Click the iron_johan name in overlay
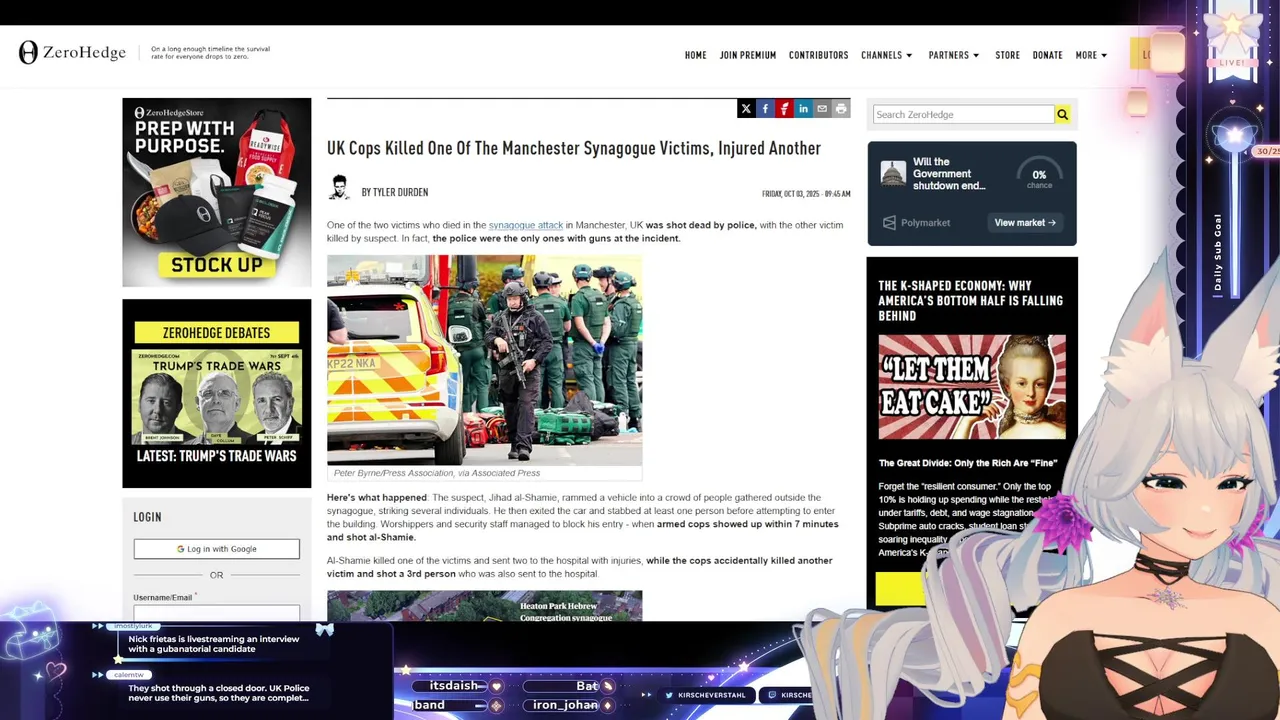Image resolution: width=1280 pixels, height=720 pixels. pyautogui.click(x=565, y=705)
